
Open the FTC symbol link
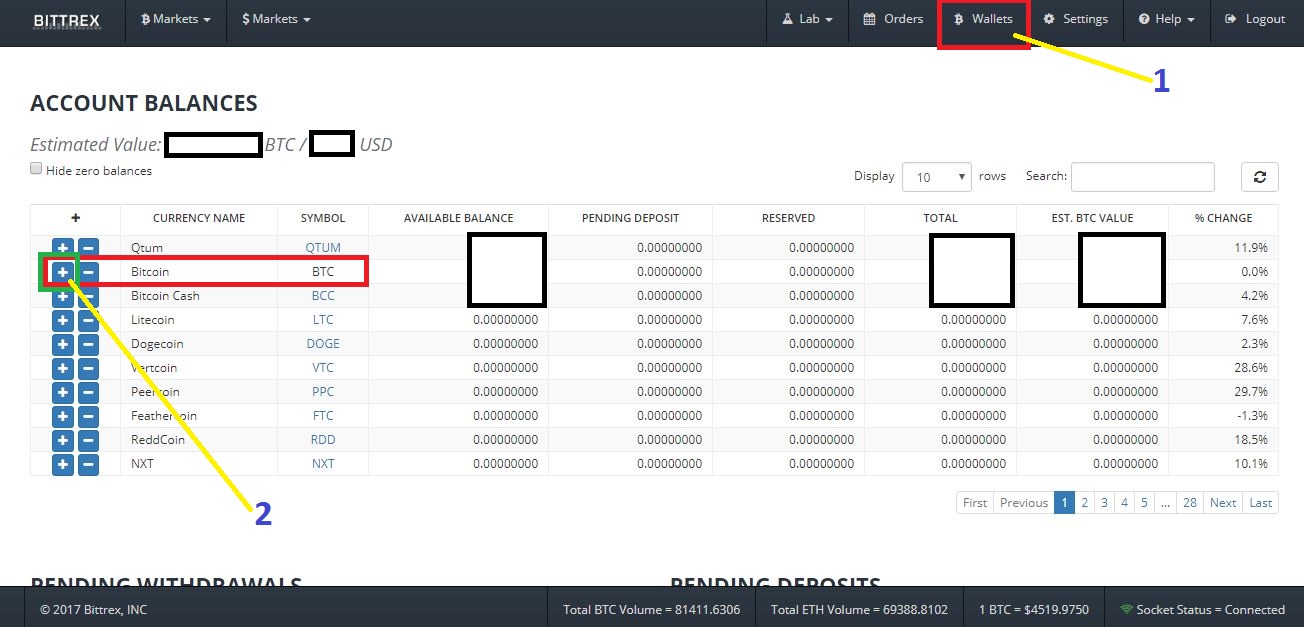pos(323,416)
